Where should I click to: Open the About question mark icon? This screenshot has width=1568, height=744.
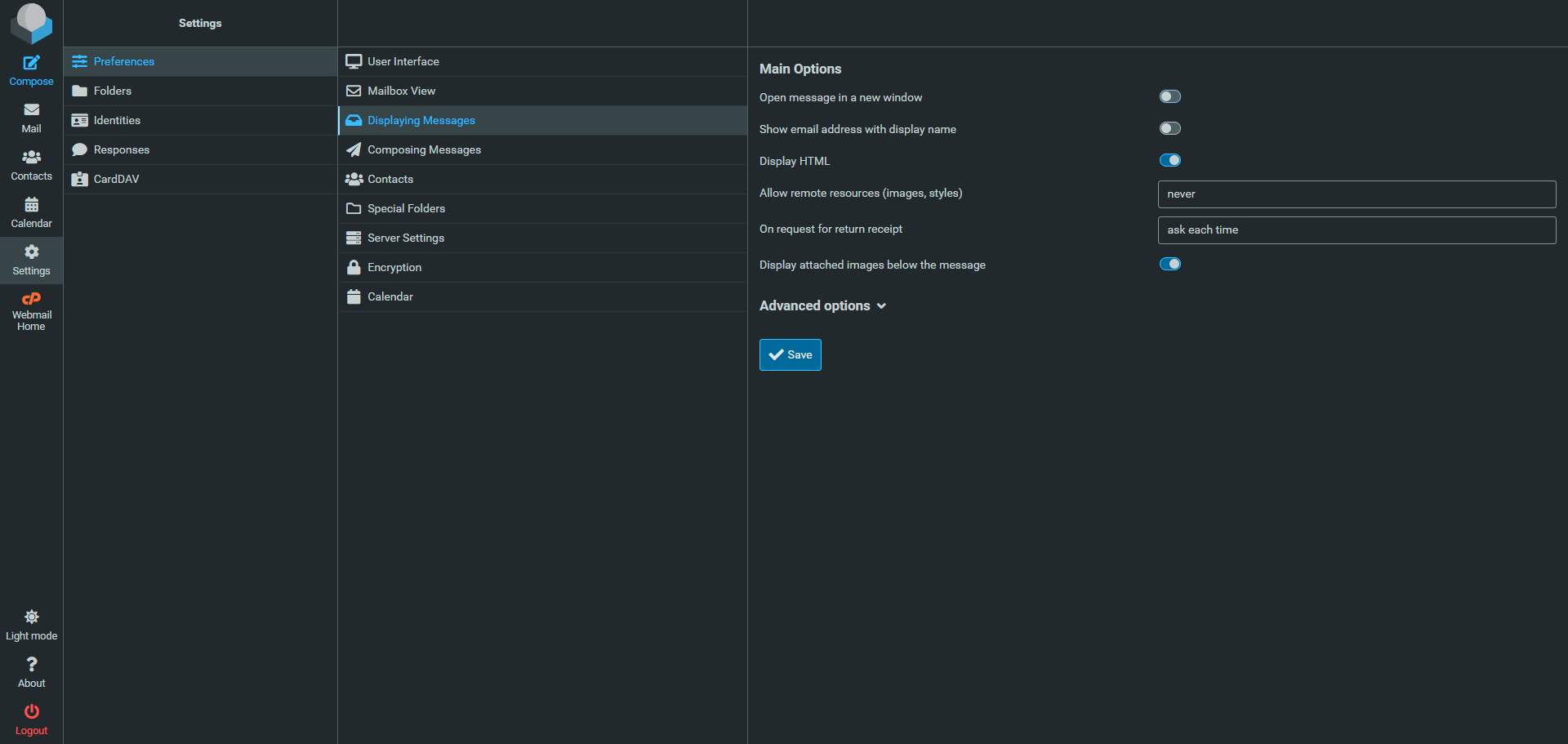tap(31, 665)
